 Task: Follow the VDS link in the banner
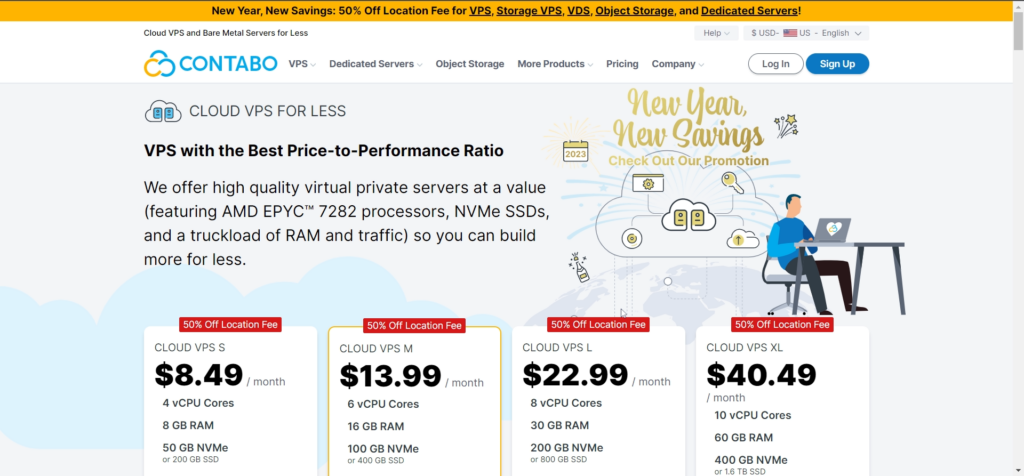[x=578, y=10]
